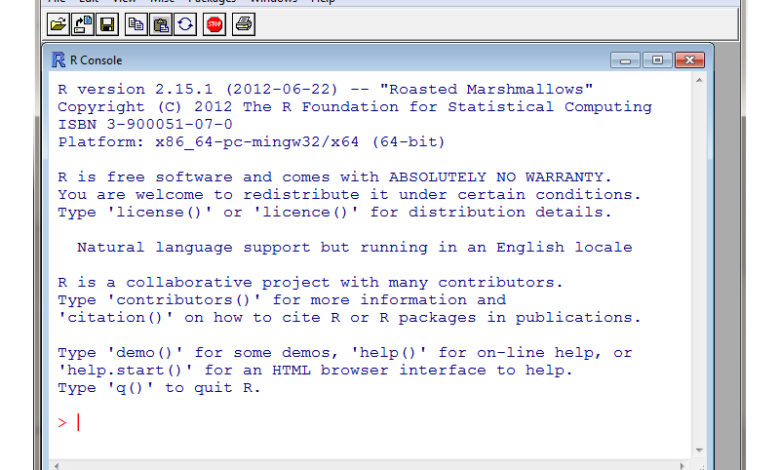Click the text "R version 2.15.1"
Image resolution: width=780 pixels, height=470 pixels.
[x=135, y=90]
